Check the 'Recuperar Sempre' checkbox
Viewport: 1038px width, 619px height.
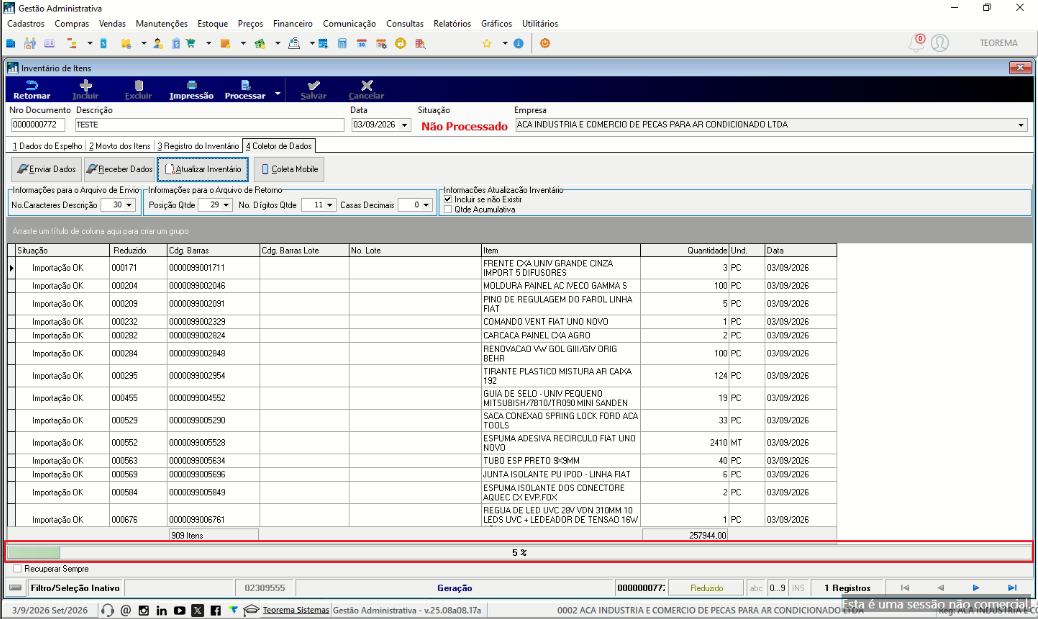18,569
